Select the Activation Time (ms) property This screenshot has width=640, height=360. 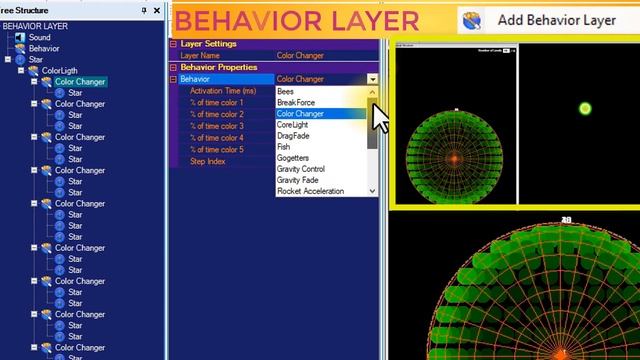point(223,91)
